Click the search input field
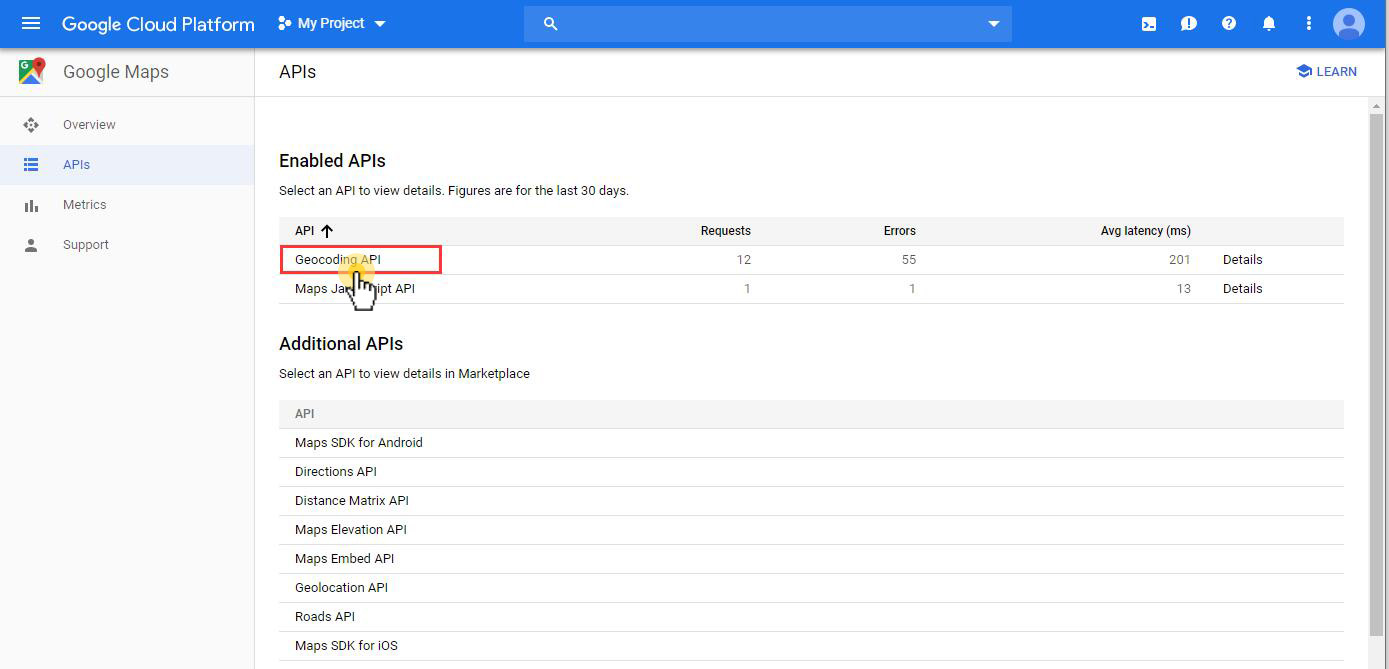This screenshot has height=669, width=1389. (768, 23)
